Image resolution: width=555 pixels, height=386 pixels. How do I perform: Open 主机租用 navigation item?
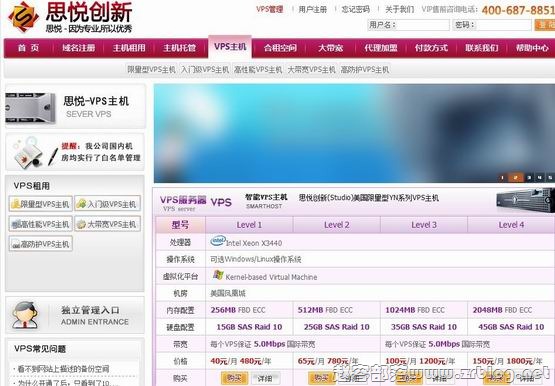coord(129,48)
